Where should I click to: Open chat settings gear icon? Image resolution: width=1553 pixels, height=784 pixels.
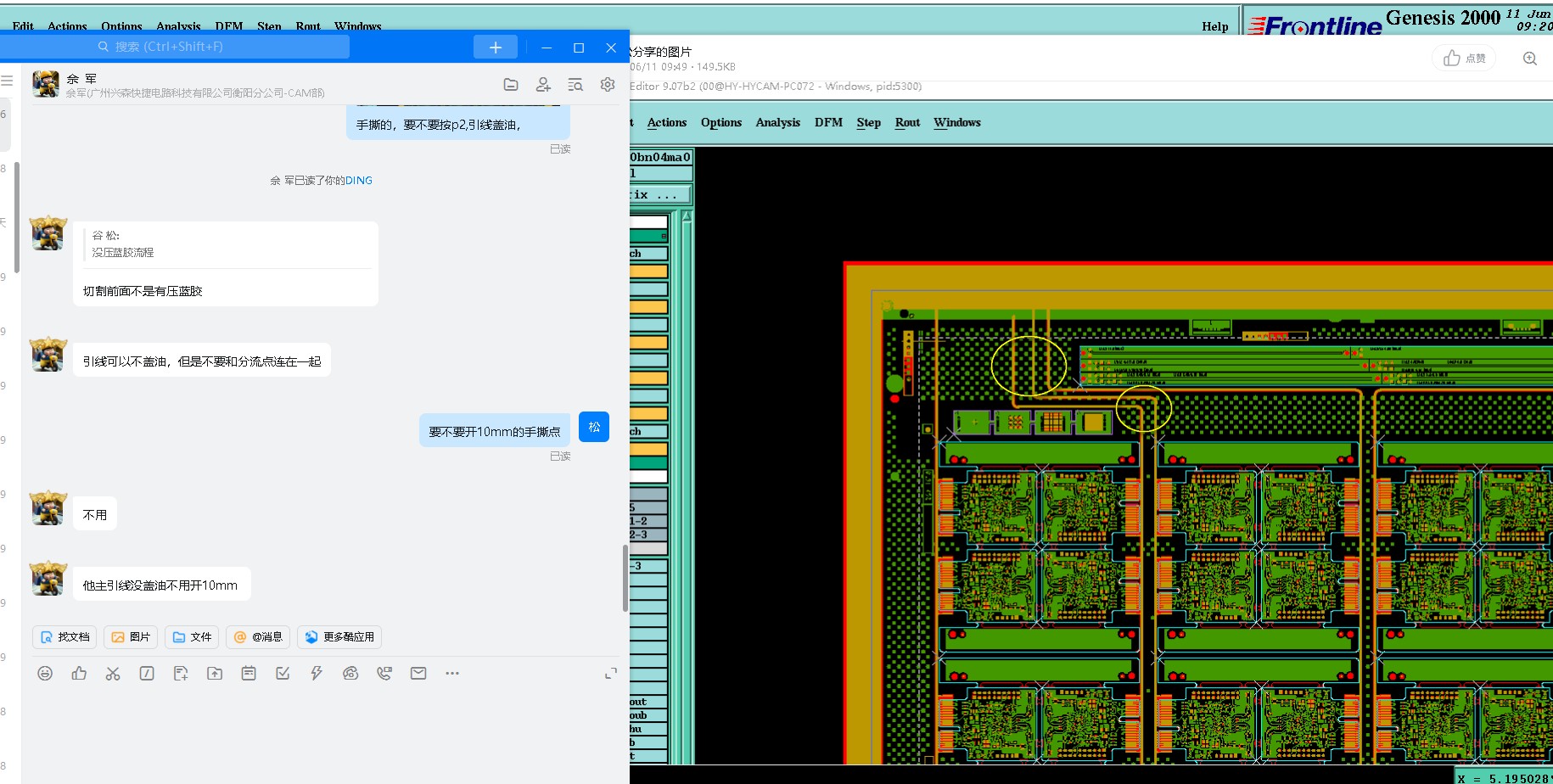pyautogui.click(x=608, y=84)
